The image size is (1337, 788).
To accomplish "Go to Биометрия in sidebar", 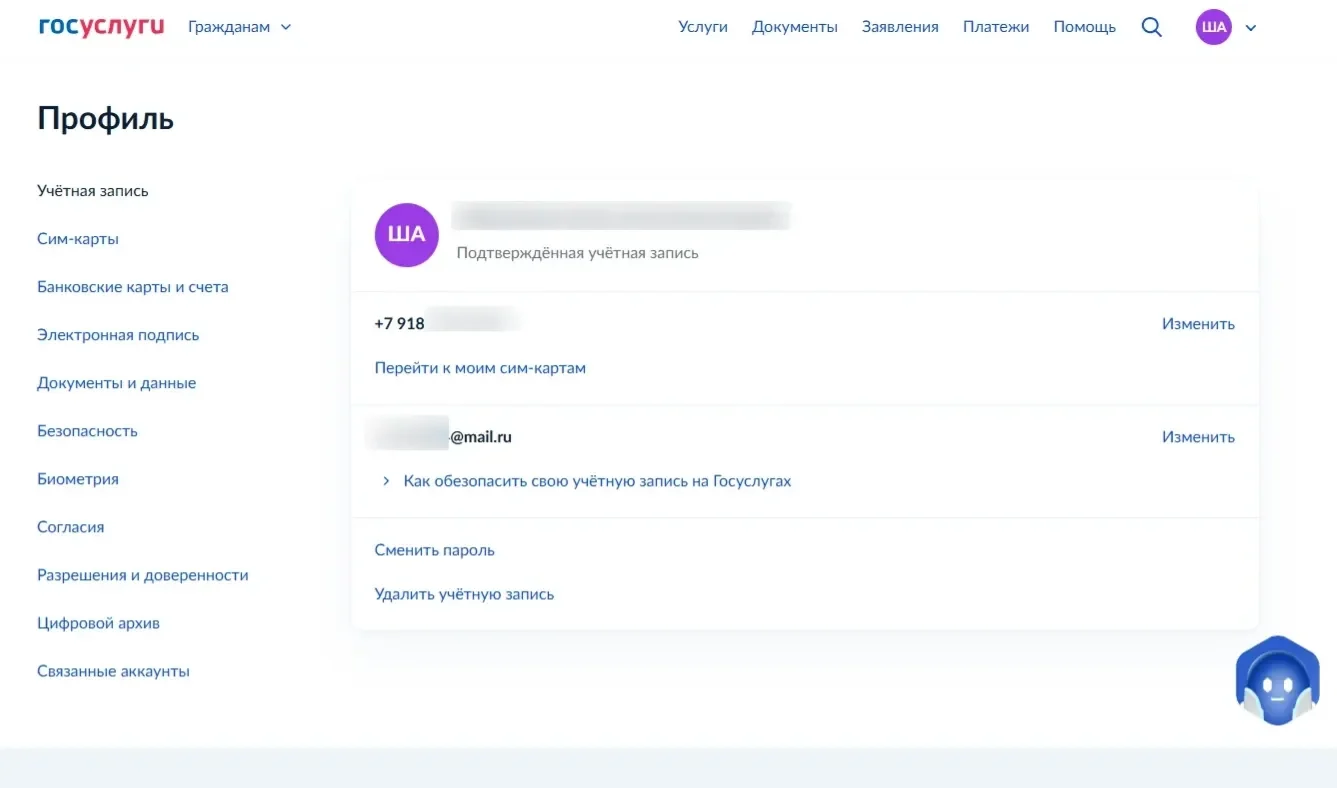I will click(x=78, y=479).
